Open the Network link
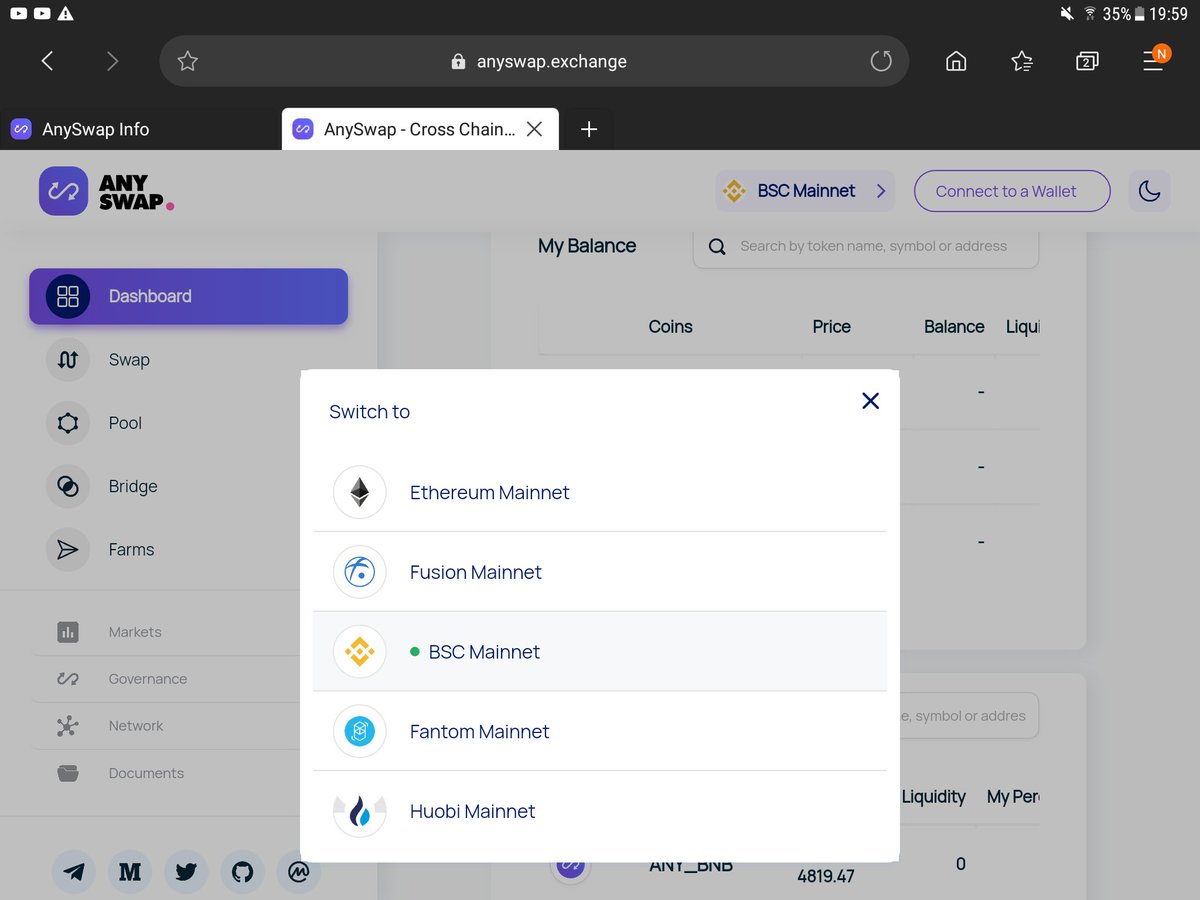The width and height of the screenshot is (1200, 900). pyautogui.click(x=136, y=726)
